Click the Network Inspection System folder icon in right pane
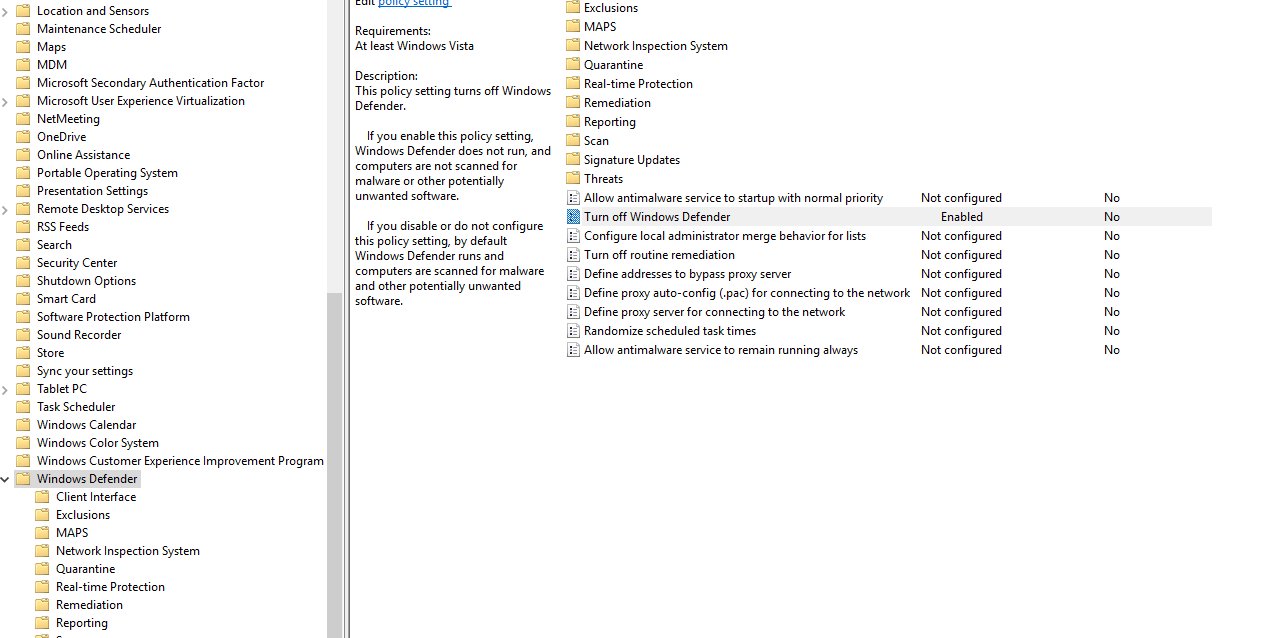The height and width of the screenshot is (638, 1266). click(x=573, y=46)
